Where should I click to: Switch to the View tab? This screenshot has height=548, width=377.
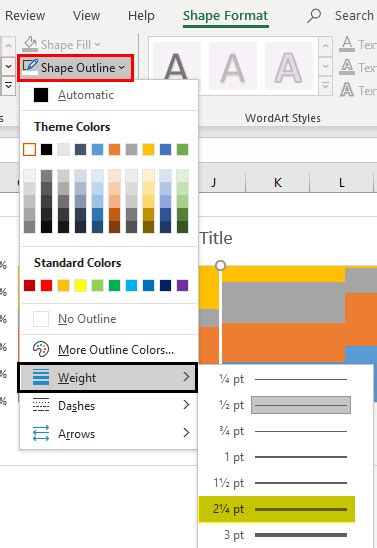pyautogui.click(x=86, y=16)
